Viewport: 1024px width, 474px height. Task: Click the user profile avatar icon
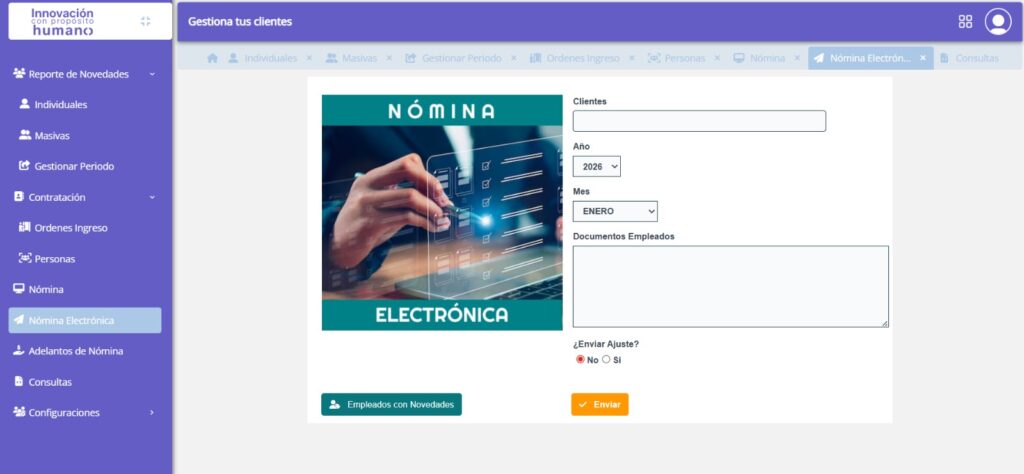[x=997, y=21]
